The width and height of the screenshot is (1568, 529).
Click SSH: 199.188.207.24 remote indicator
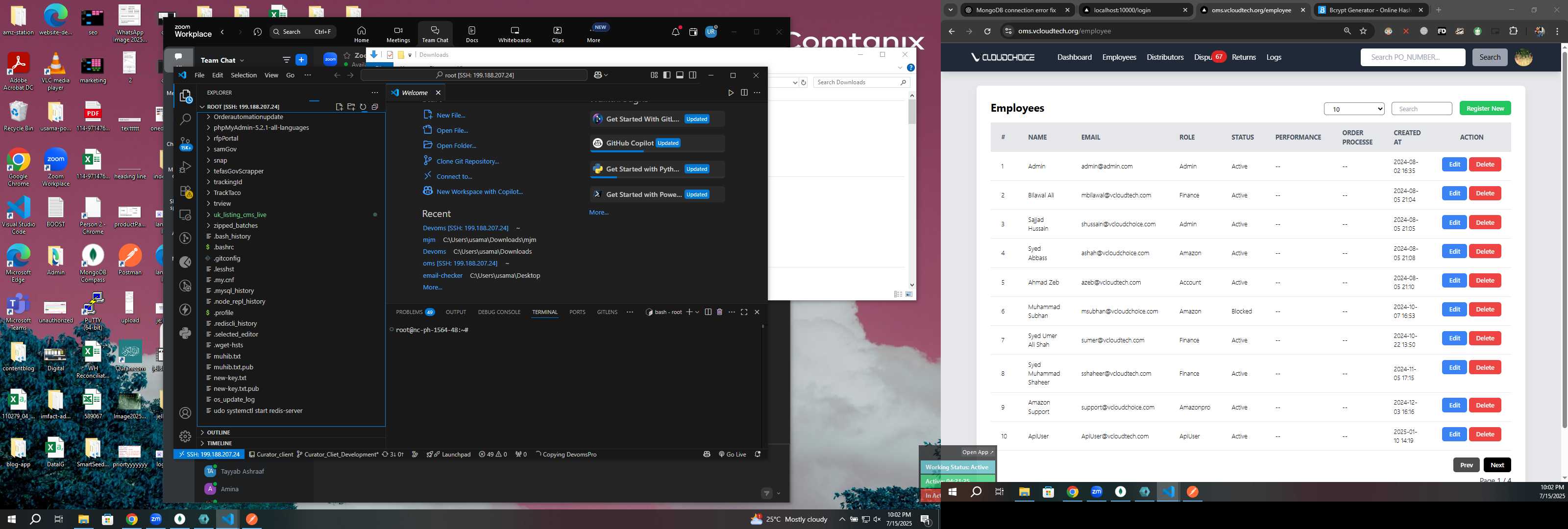tap(209, 454)
